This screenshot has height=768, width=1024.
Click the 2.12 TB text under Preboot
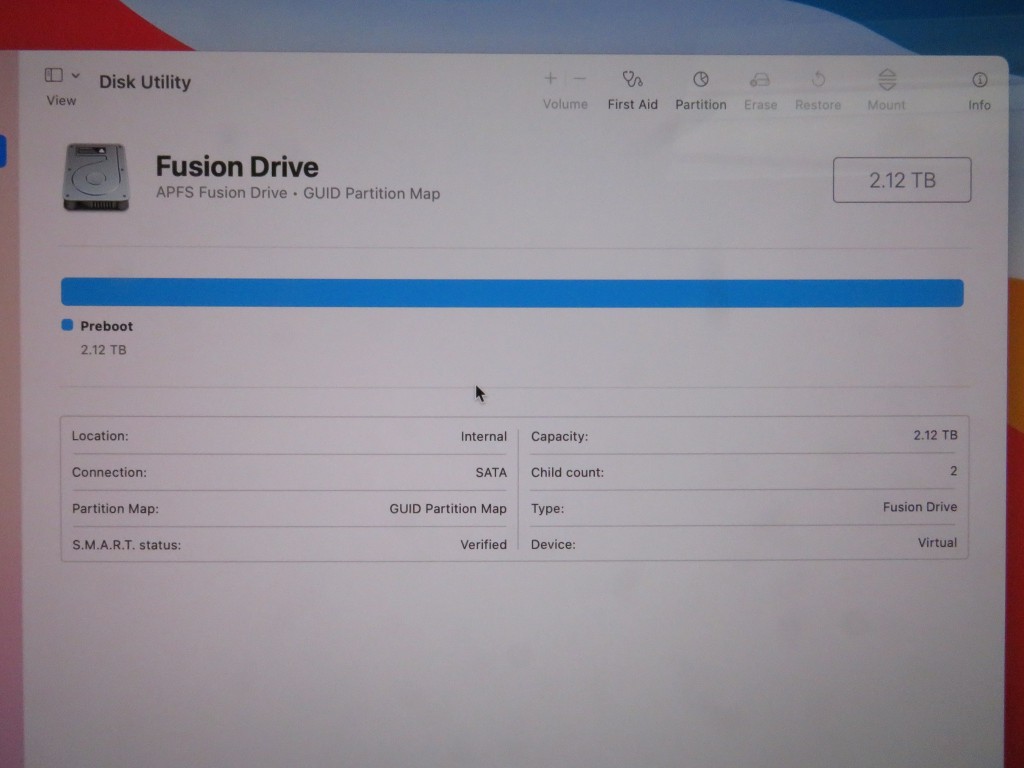(x=103, y=349)
